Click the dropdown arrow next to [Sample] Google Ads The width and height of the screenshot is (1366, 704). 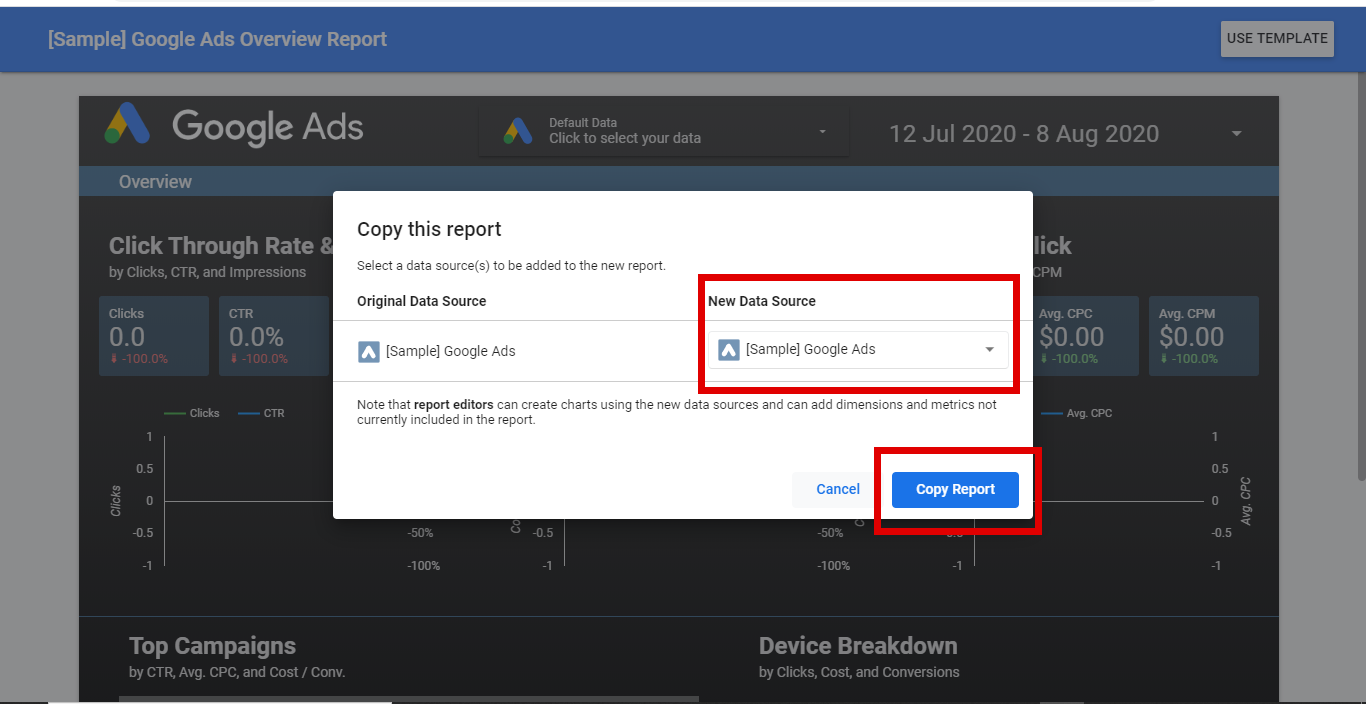tap(990, 350)
